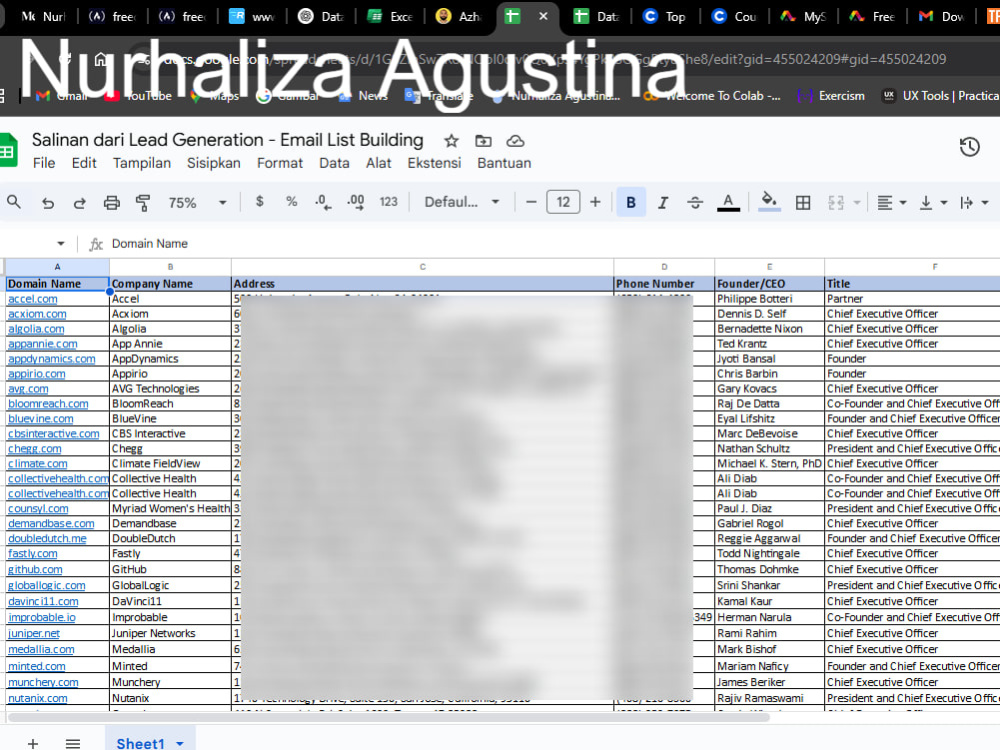Click the search magnifier icon in toolbar
Screen dimensions: 1000x750
13,202
